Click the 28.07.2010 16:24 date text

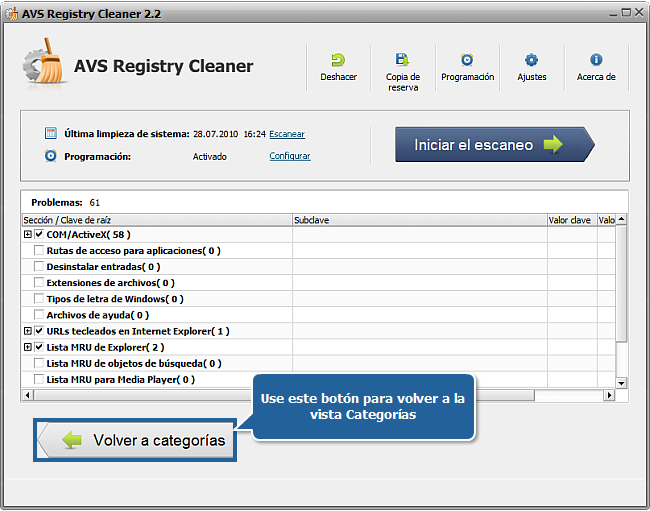pos(229,134)
